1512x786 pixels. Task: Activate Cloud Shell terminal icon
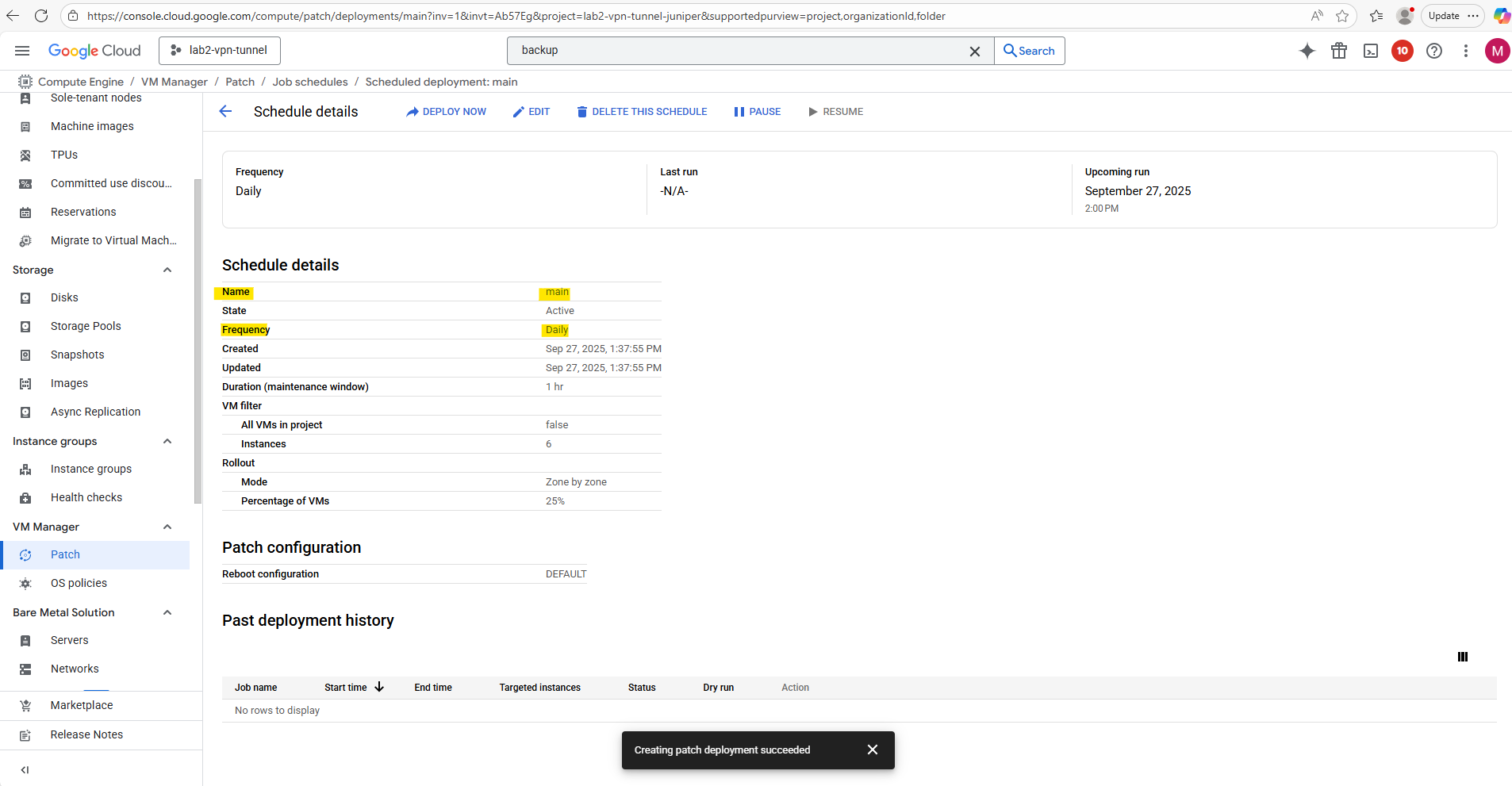[1371, 51]
